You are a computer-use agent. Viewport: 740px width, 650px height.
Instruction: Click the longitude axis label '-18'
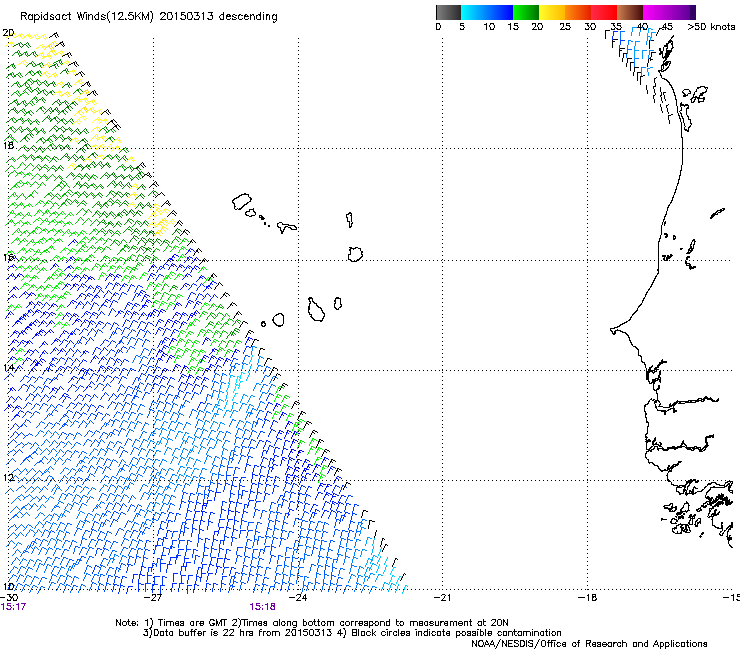pyautogui.click(x=587, y=598)
